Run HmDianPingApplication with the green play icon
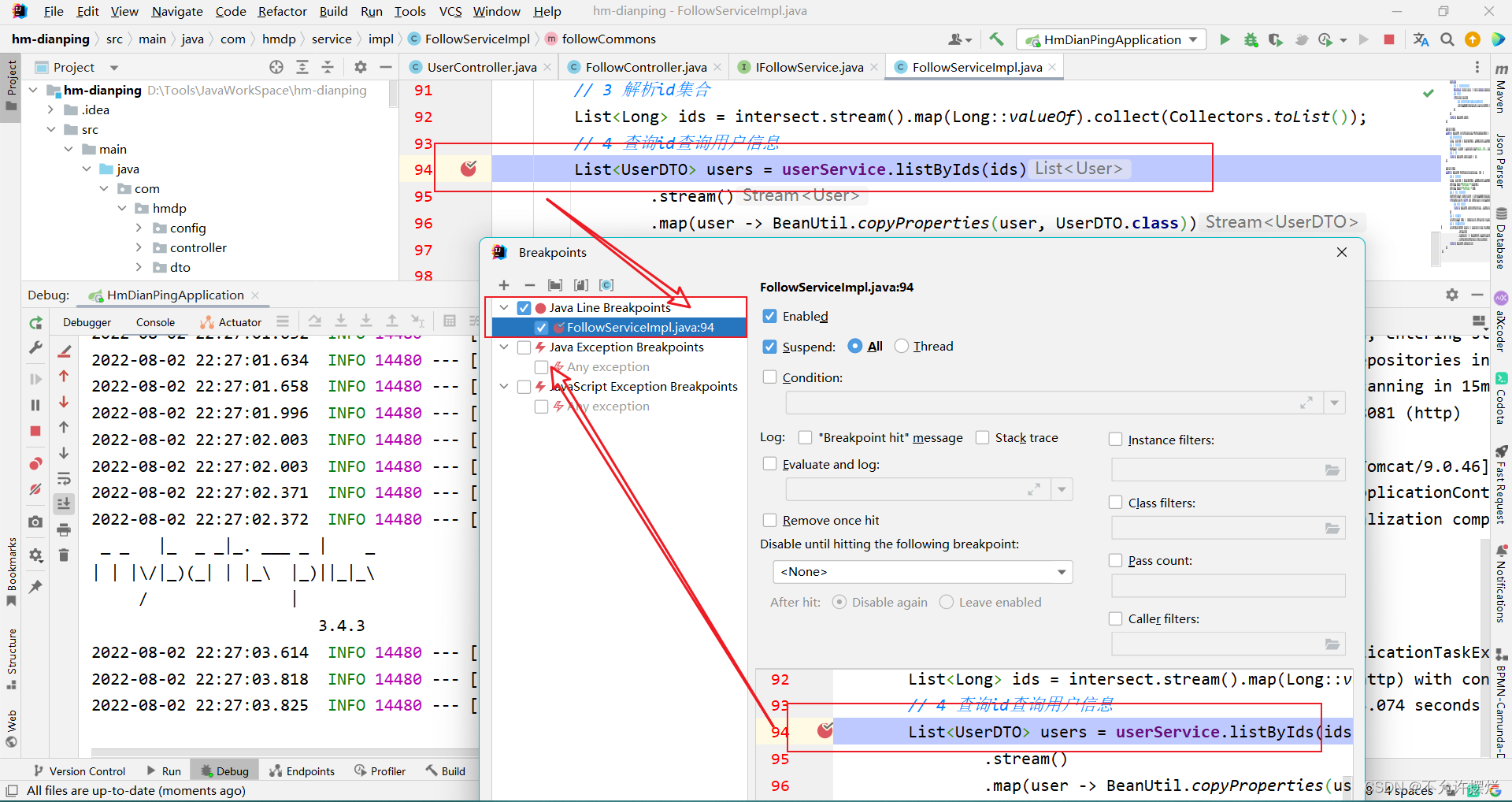 tap(1225, 39)
